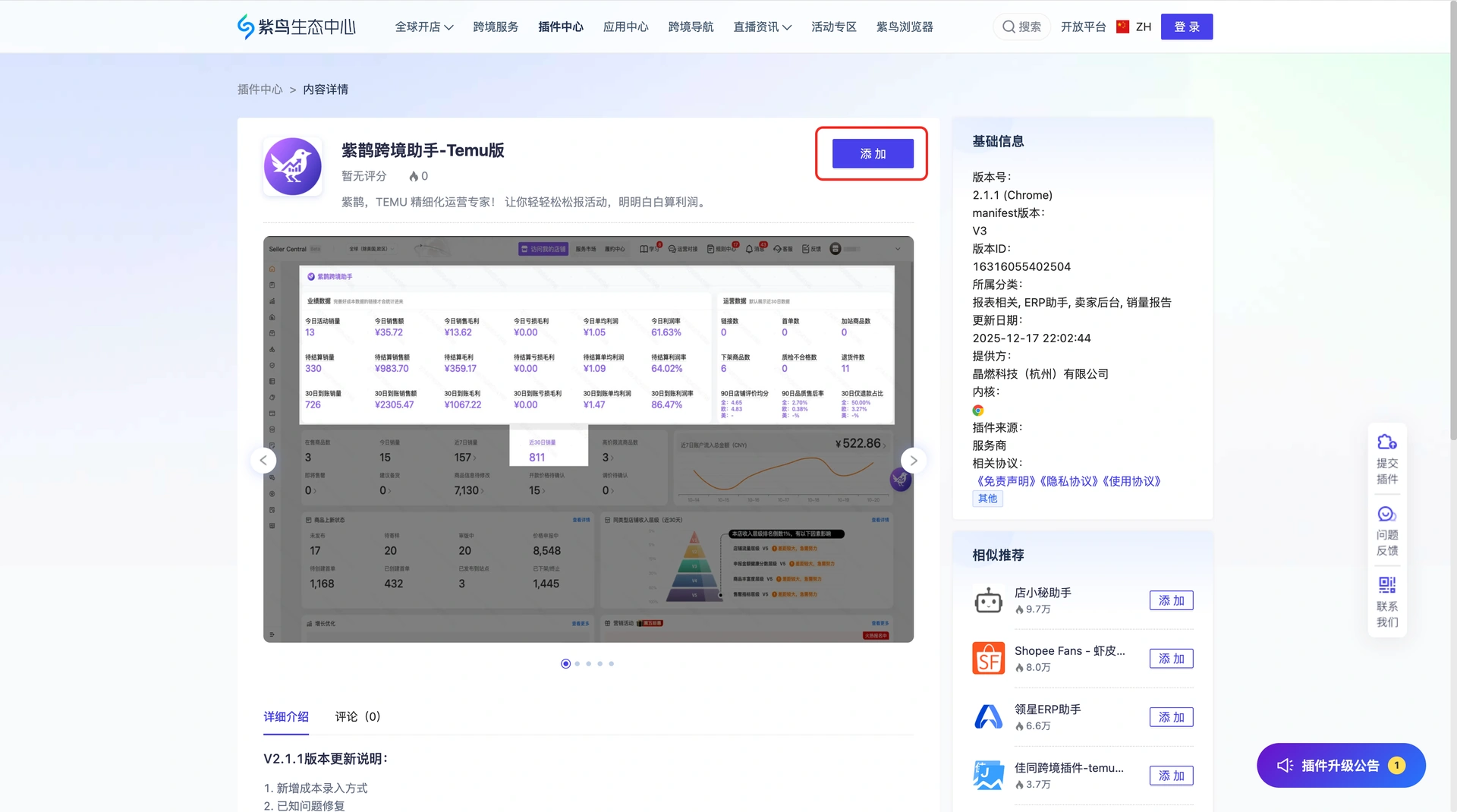Click the 联系我们 QR code icon
Image resolution: width=1457 pixels, height=812 pixels.
(1387, 585)
